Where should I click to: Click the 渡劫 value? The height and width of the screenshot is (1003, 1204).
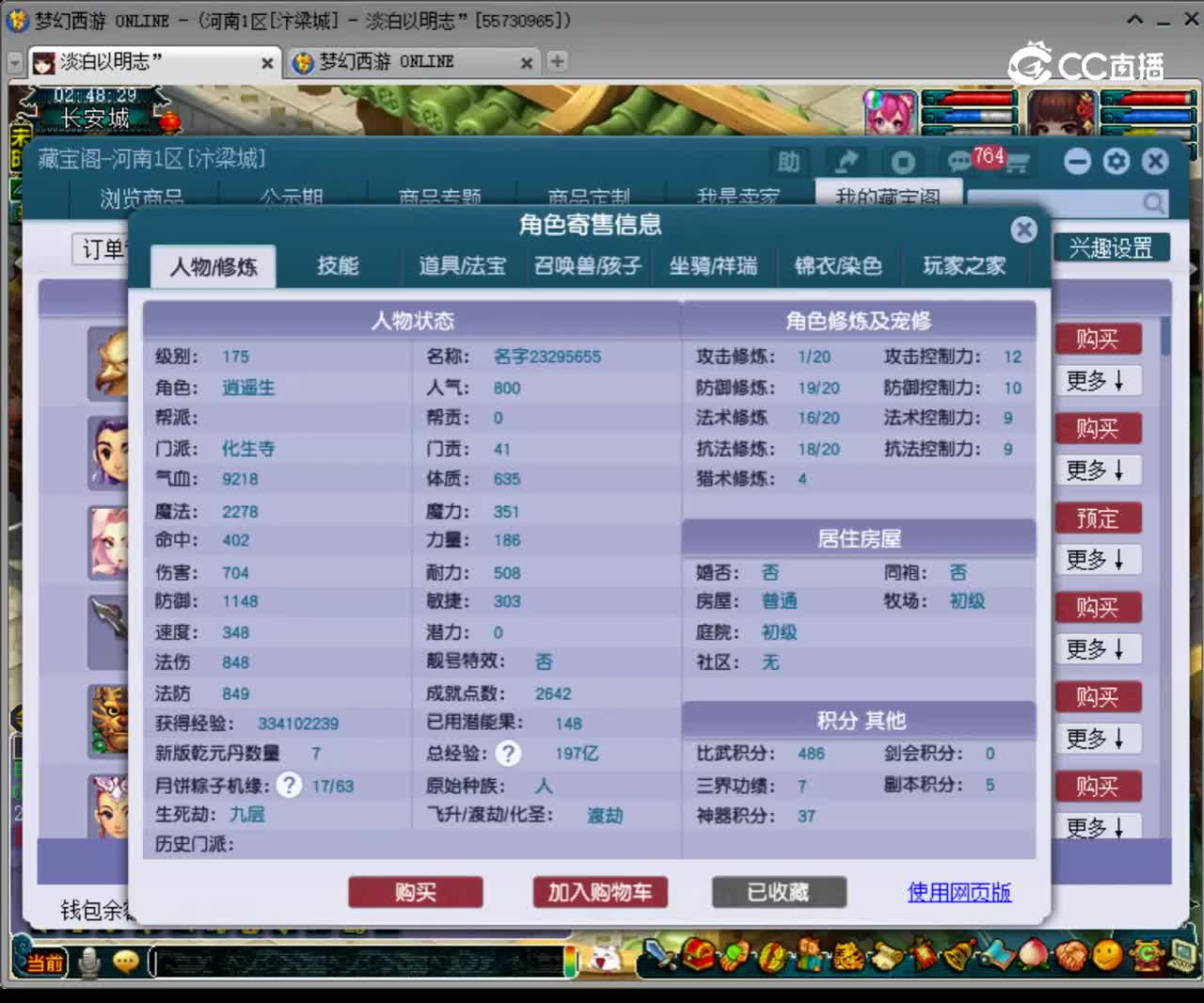pyautogui.click(x=605, y=816)
